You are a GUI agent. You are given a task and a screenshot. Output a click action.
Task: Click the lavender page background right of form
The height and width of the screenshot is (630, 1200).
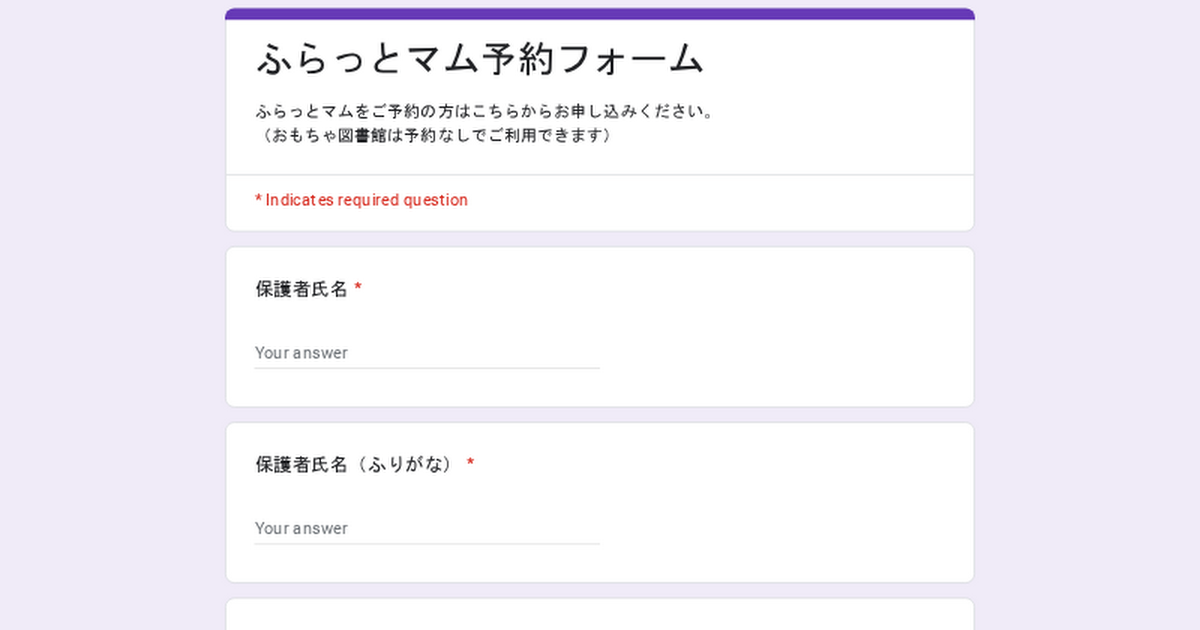point(1088,320)
